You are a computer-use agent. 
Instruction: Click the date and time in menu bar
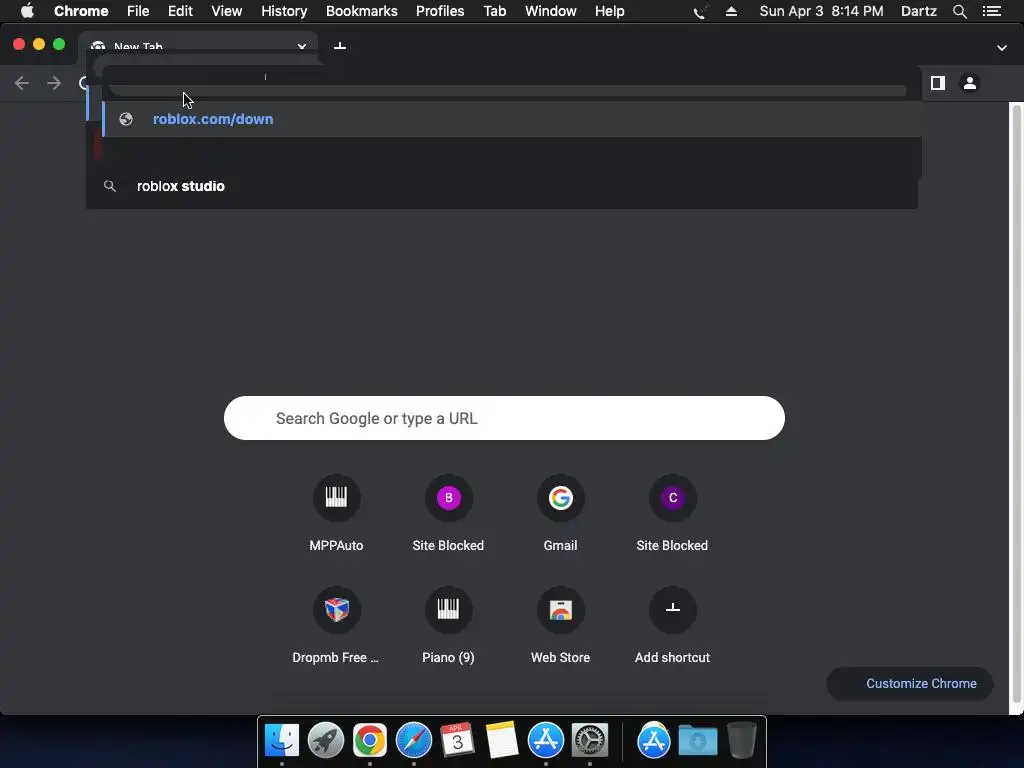point(821,11)
